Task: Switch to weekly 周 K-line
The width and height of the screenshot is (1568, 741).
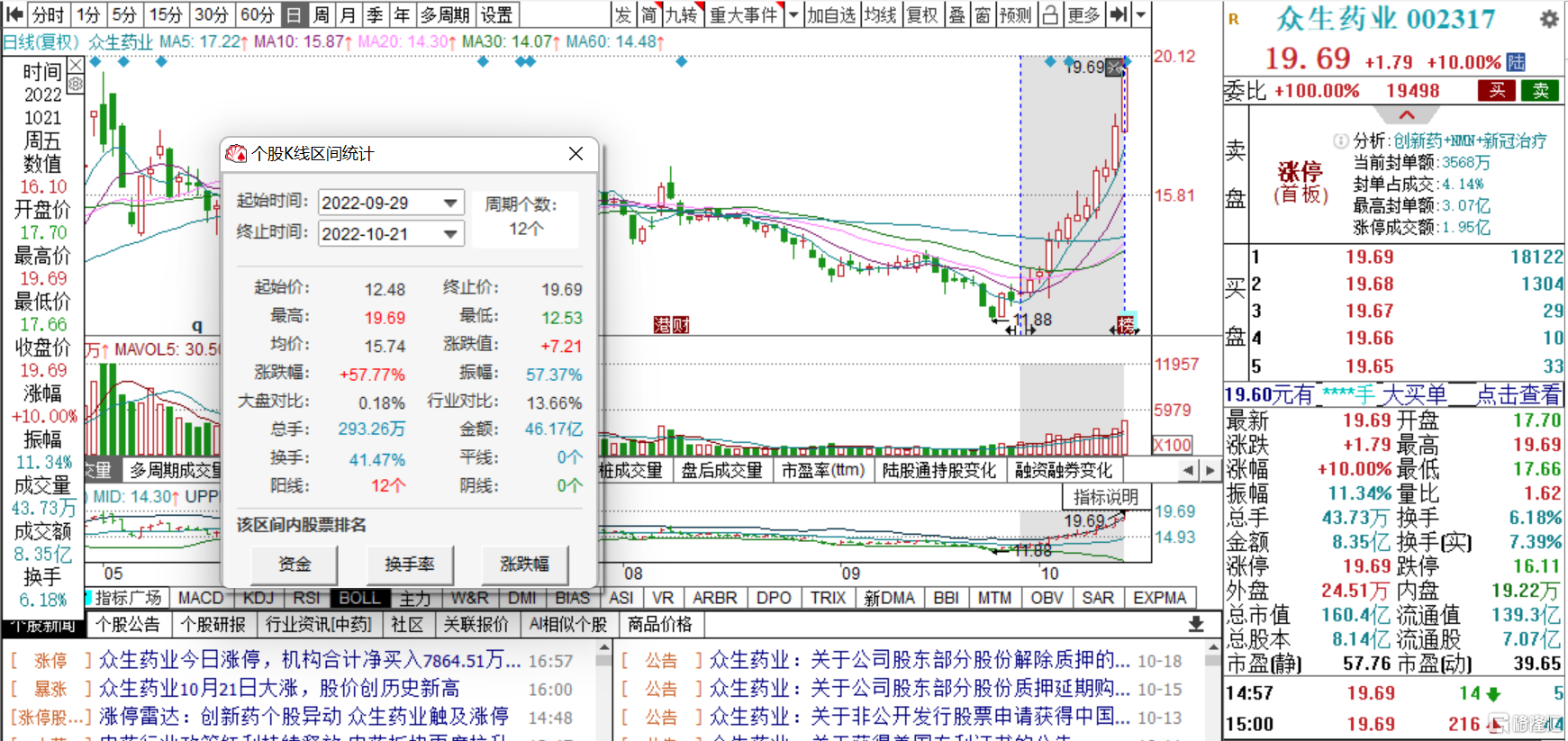Action: click(322, 14)
